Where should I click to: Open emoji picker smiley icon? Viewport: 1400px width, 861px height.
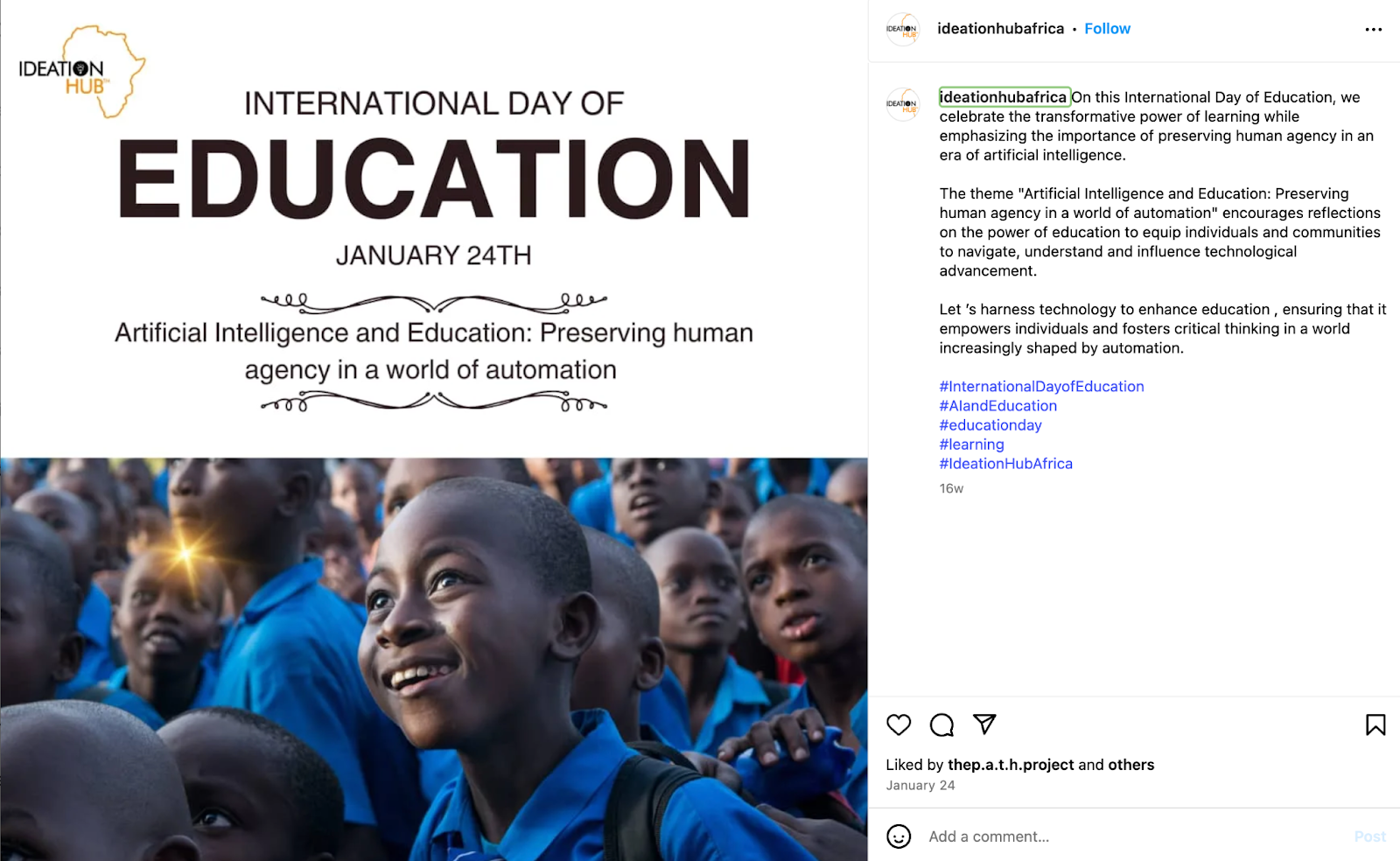pyautogui.click(x=899, y=836)
